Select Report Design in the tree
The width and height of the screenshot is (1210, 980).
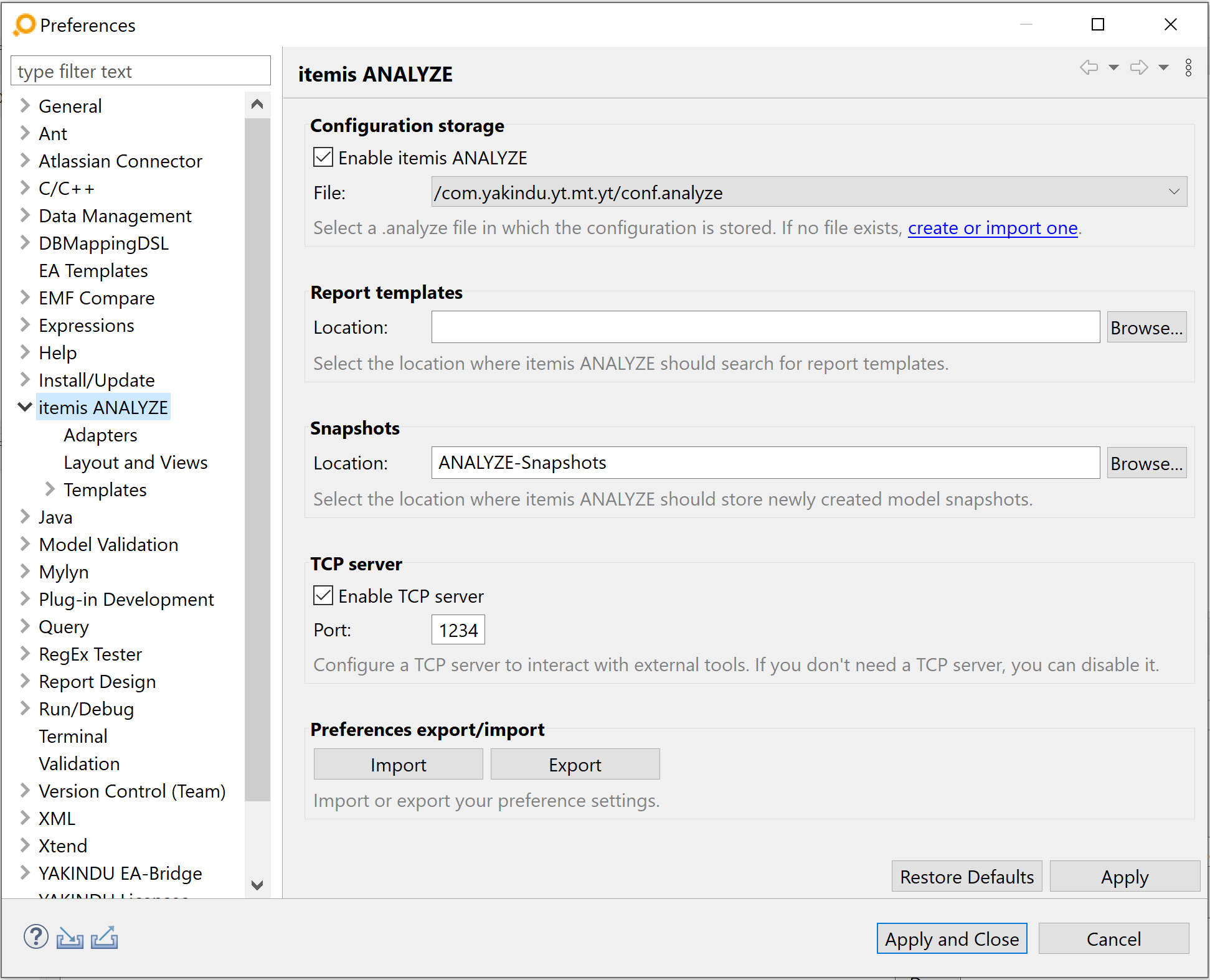pos(97,681)
